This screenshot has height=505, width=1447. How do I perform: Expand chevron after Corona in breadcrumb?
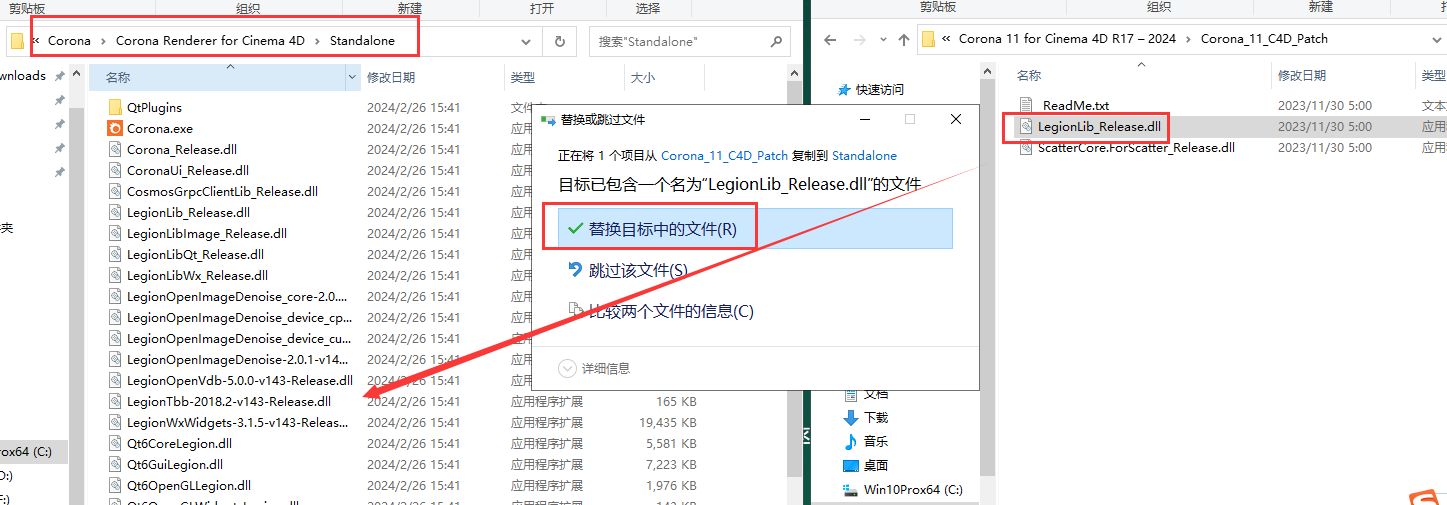pyautogui.click(x=103, y=41)
